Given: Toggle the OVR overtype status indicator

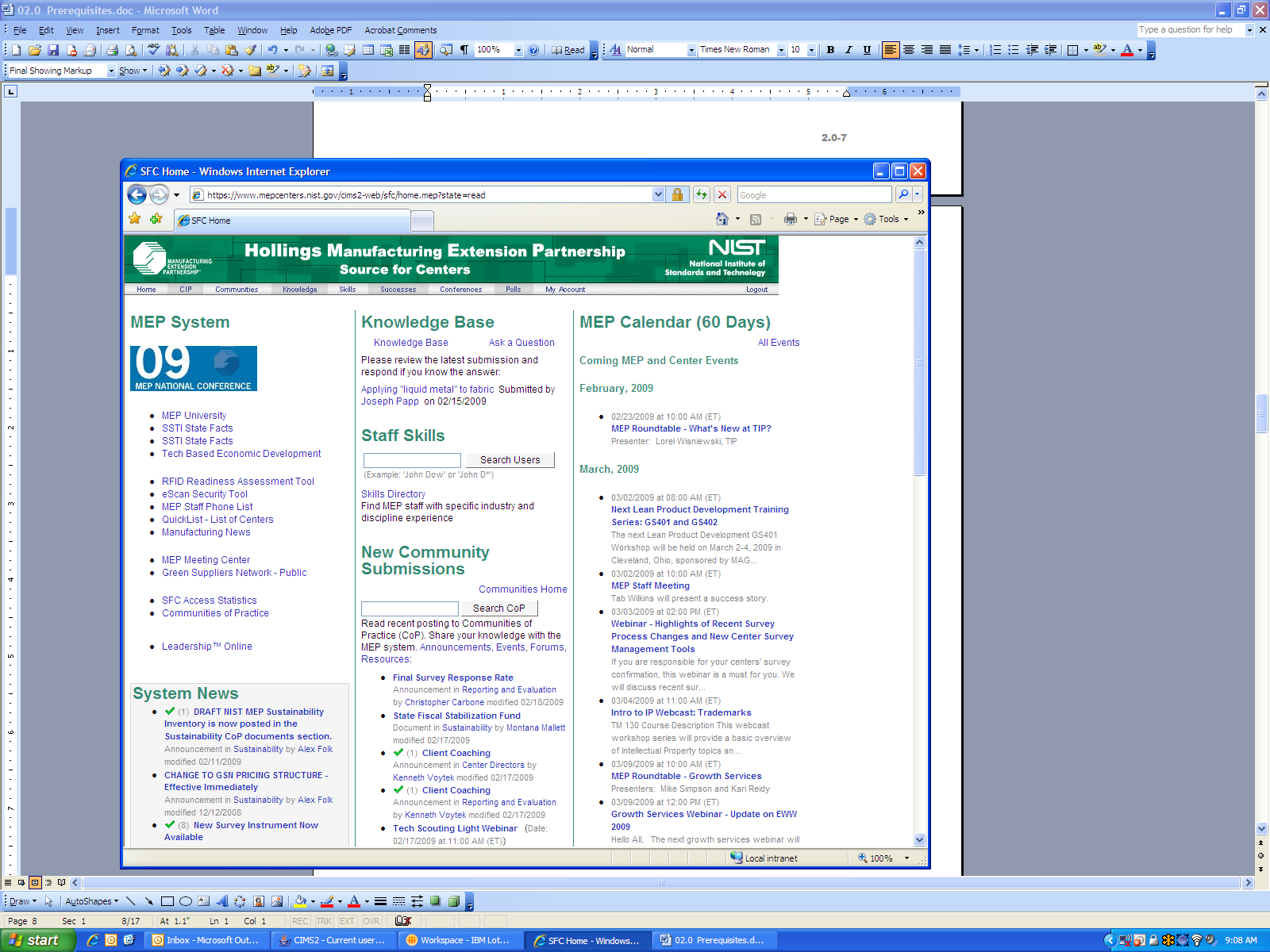Looking at the screenshot, I should 371,921.
